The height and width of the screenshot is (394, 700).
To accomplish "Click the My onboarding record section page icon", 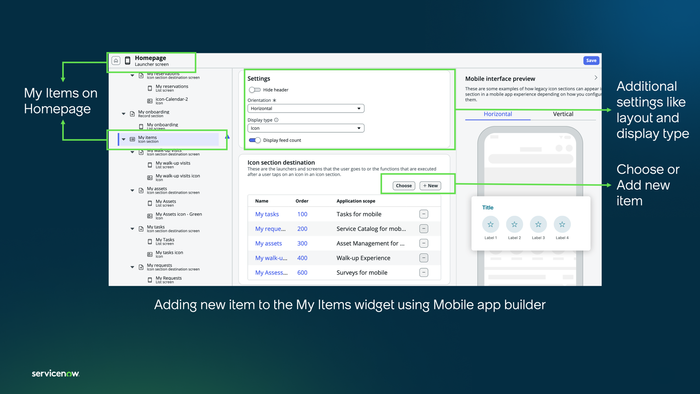I will click(132, 114).
